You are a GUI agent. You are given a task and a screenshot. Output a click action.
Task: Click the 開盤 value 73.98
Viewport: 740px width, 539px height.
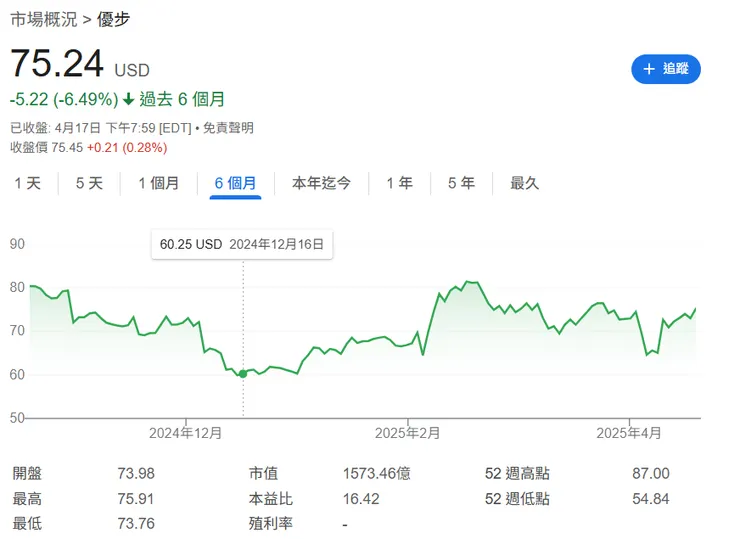pos(136,473)
